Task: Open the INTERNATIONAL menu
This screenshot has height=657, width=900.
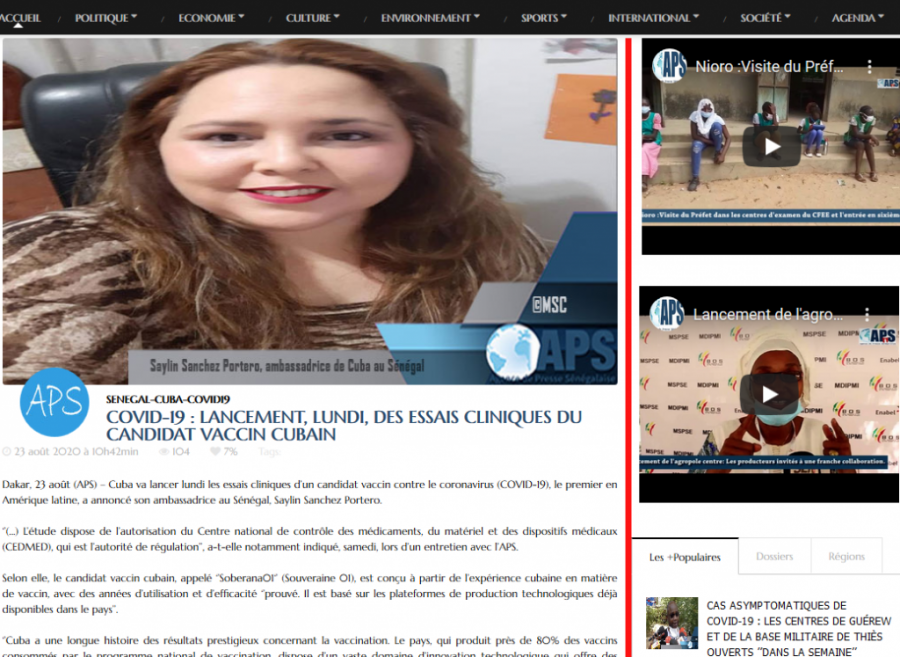Action: (653, 18)
